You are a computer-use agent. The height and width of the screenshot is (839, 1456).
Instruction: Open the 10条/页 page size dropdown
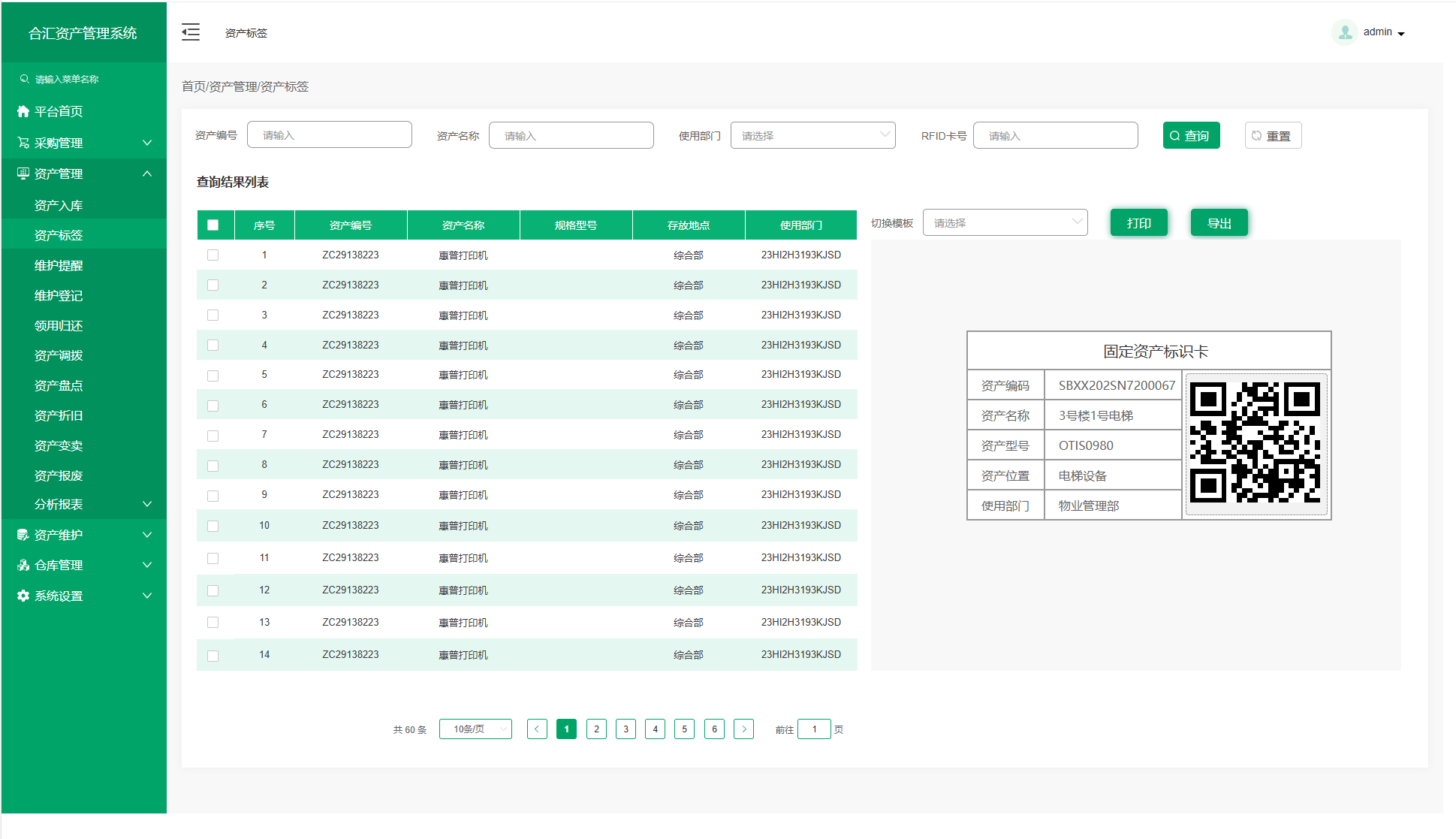pyautogui.click(x=475, y=729)
